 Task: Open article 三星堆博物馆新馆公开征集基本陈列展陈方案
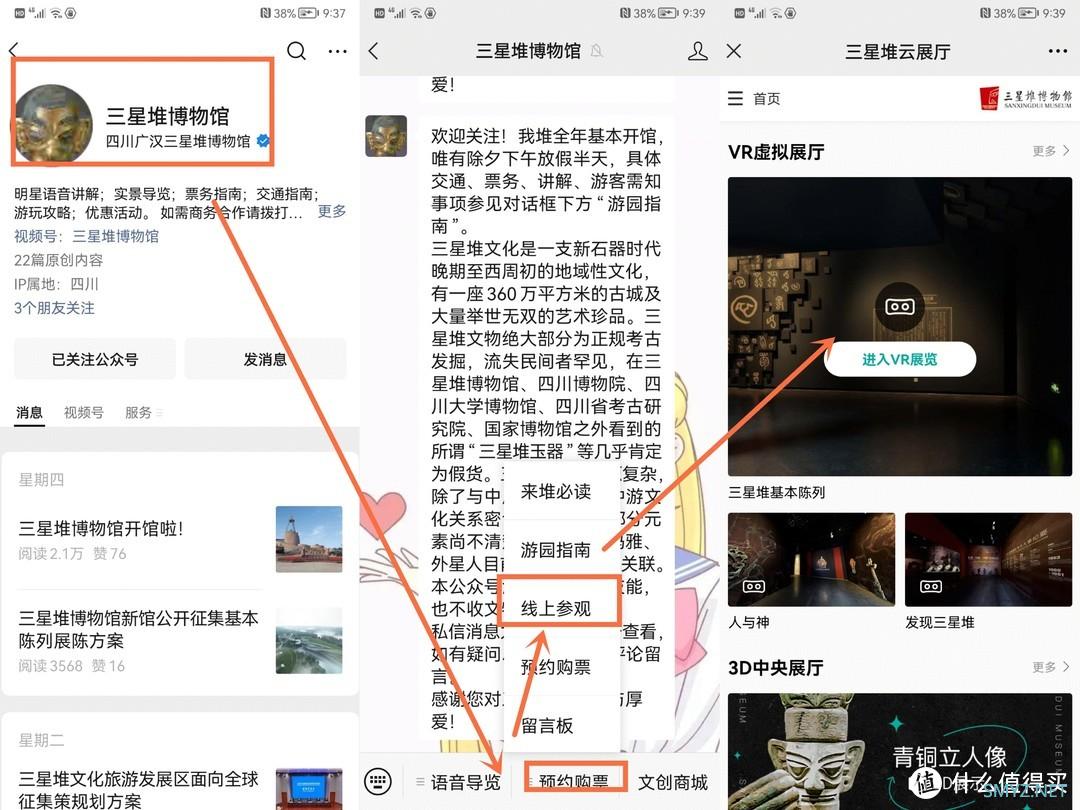tap(138, 629)
